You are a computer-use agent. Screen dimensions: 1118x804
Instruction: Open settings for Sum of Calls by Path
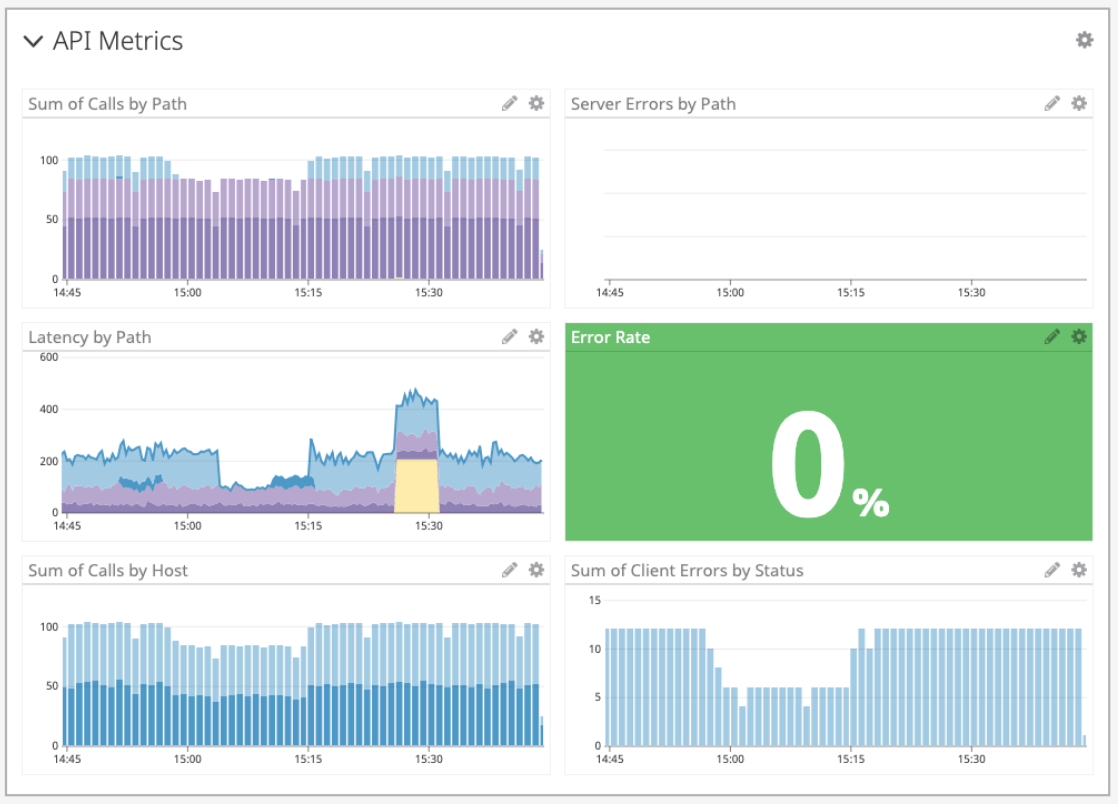tap(536, 103)
